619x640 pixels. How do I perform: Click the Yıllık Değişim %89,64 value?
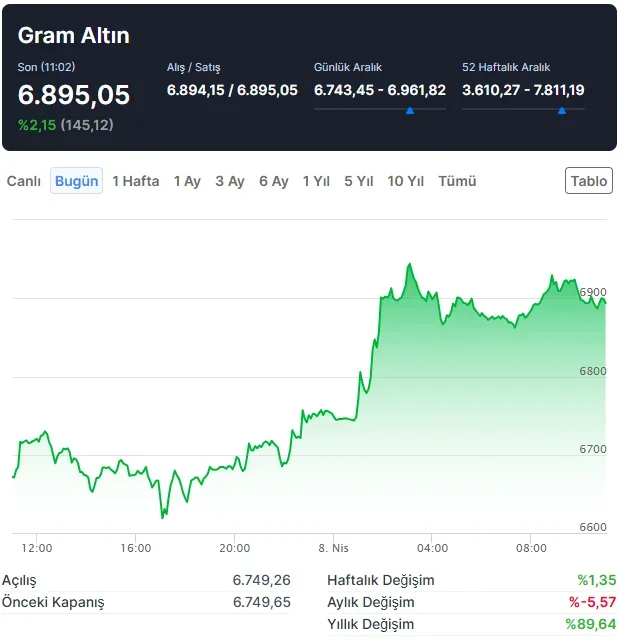pos(590,624)
